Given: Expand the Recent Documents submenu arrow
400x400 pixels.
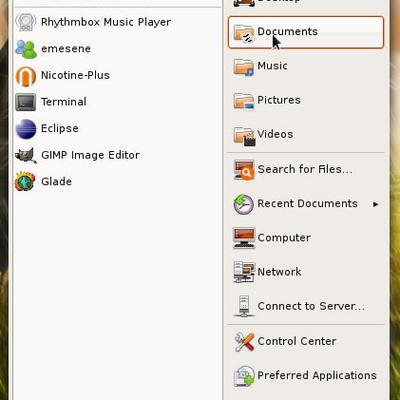Looking at the screenshot, I should [x=376, y=204].
